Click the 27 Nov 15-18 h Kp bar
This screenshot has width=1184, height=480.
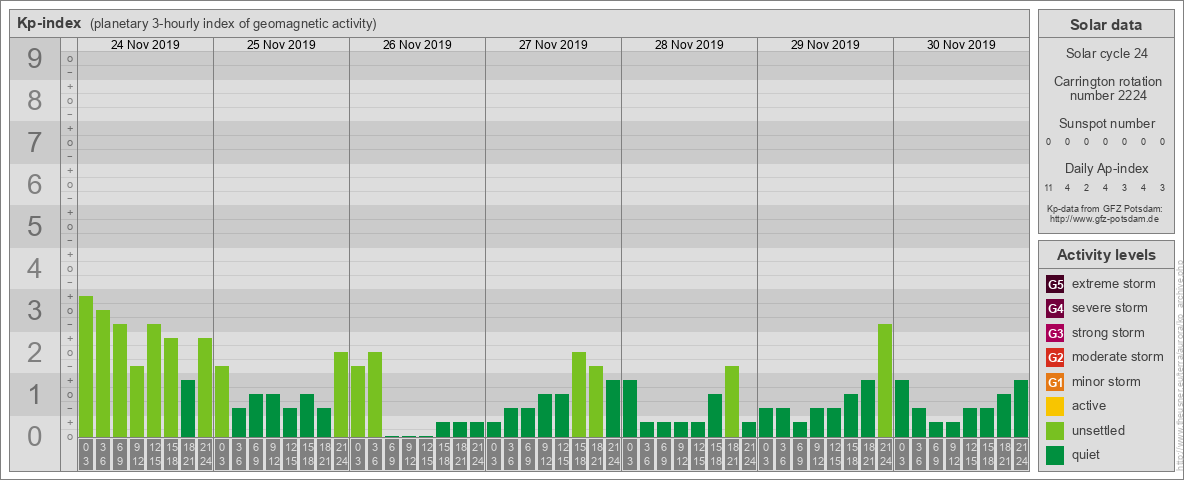(x=579, y=394)
